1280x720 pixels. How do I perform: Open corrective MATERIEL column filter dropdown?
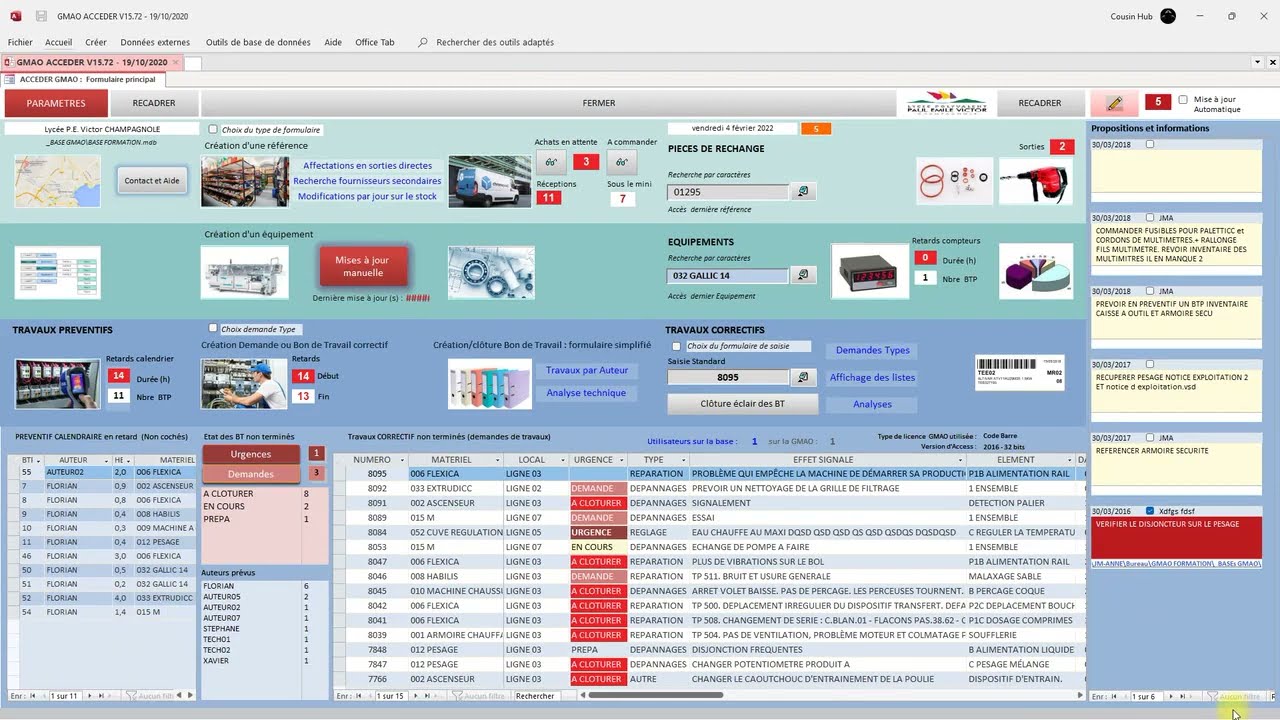click(496, 460)
